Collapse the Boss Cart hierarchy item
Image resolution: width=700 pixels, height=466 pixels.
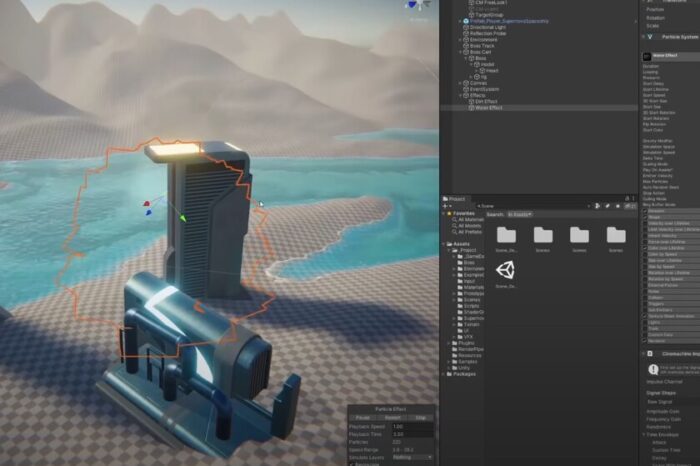(461, 52)
